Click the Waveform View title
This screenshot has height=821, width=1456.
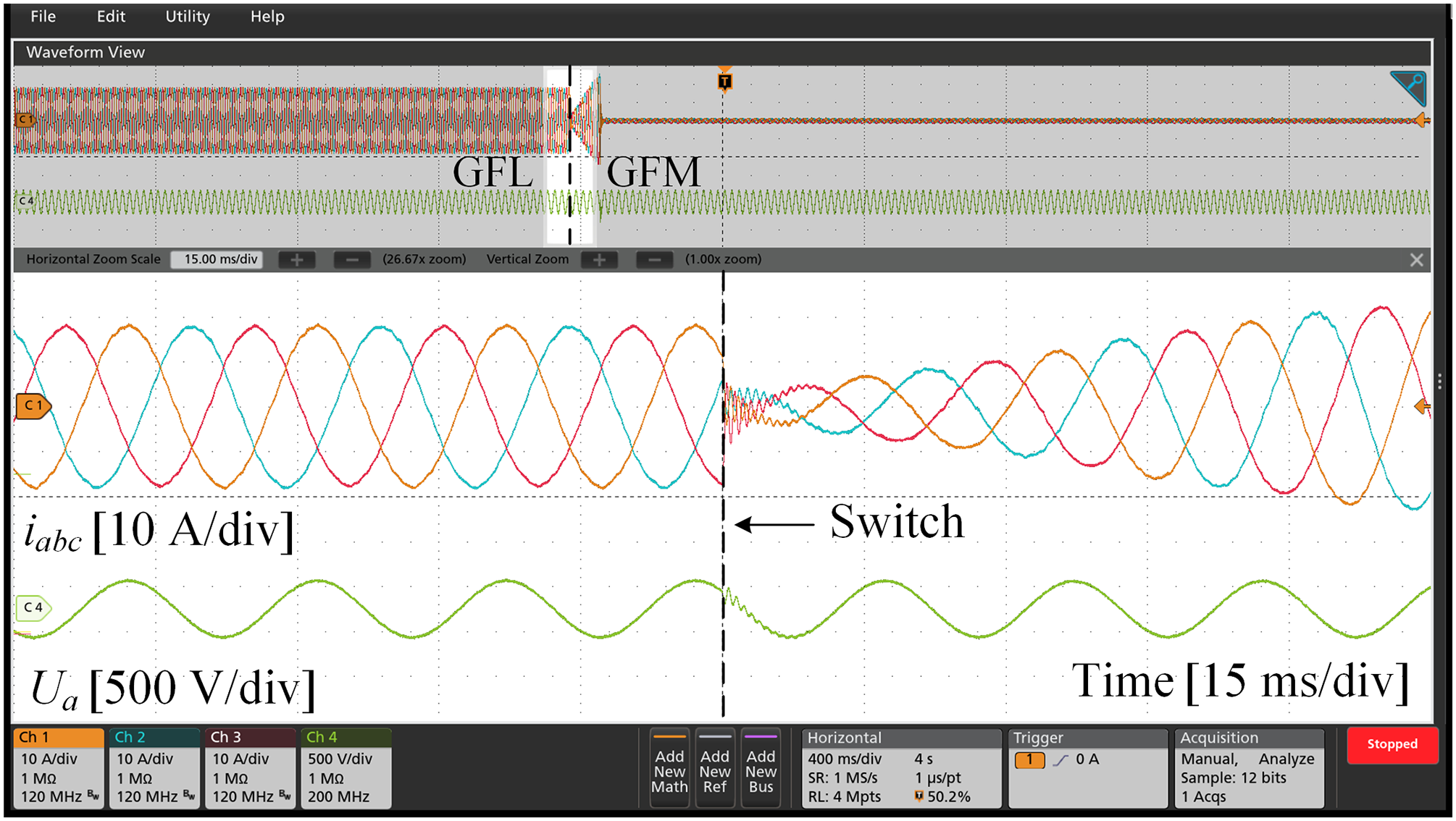coord(85,52)
